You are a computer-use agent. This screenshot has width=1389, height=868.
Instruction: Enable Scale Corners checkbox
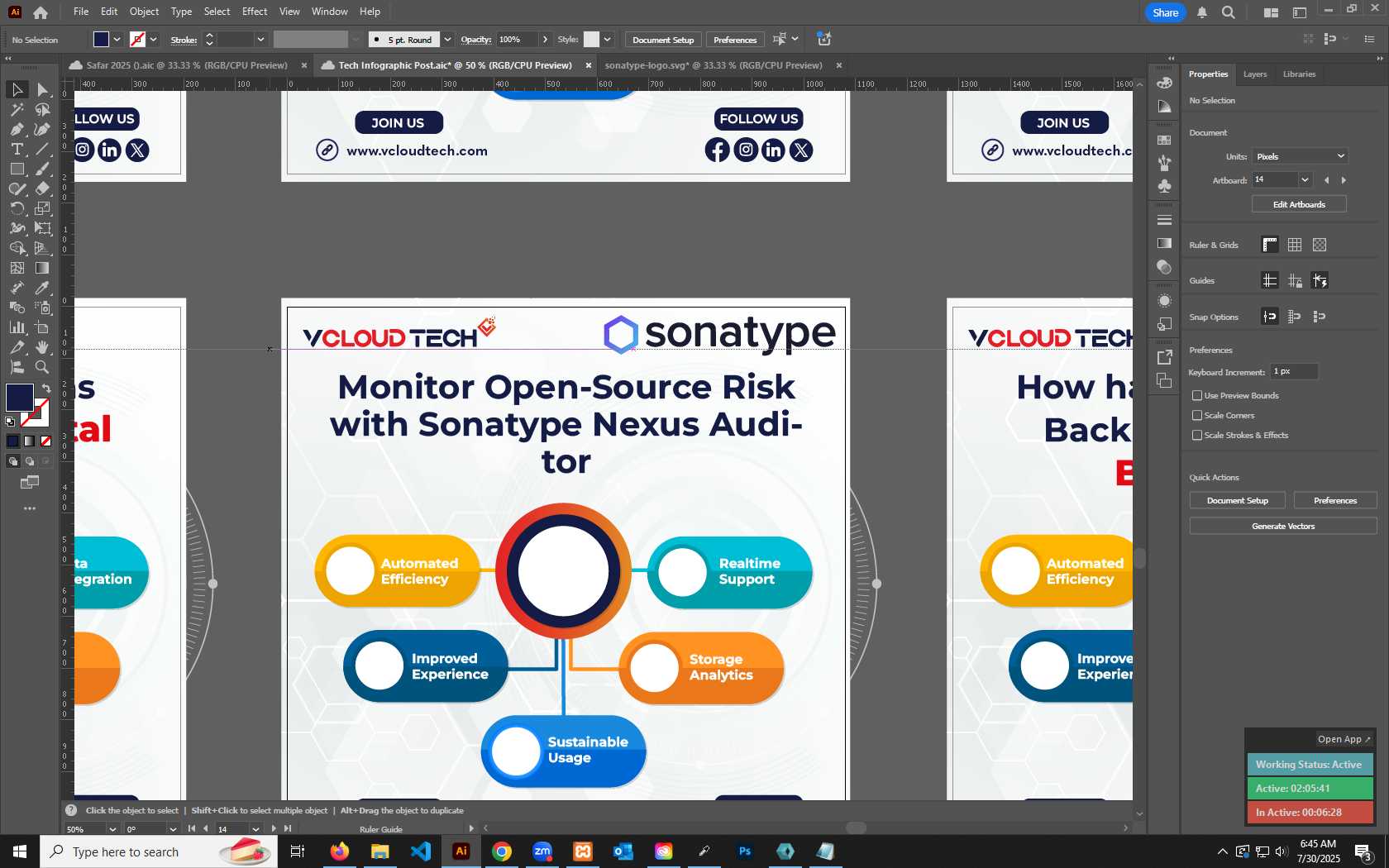pos(1197,416)
